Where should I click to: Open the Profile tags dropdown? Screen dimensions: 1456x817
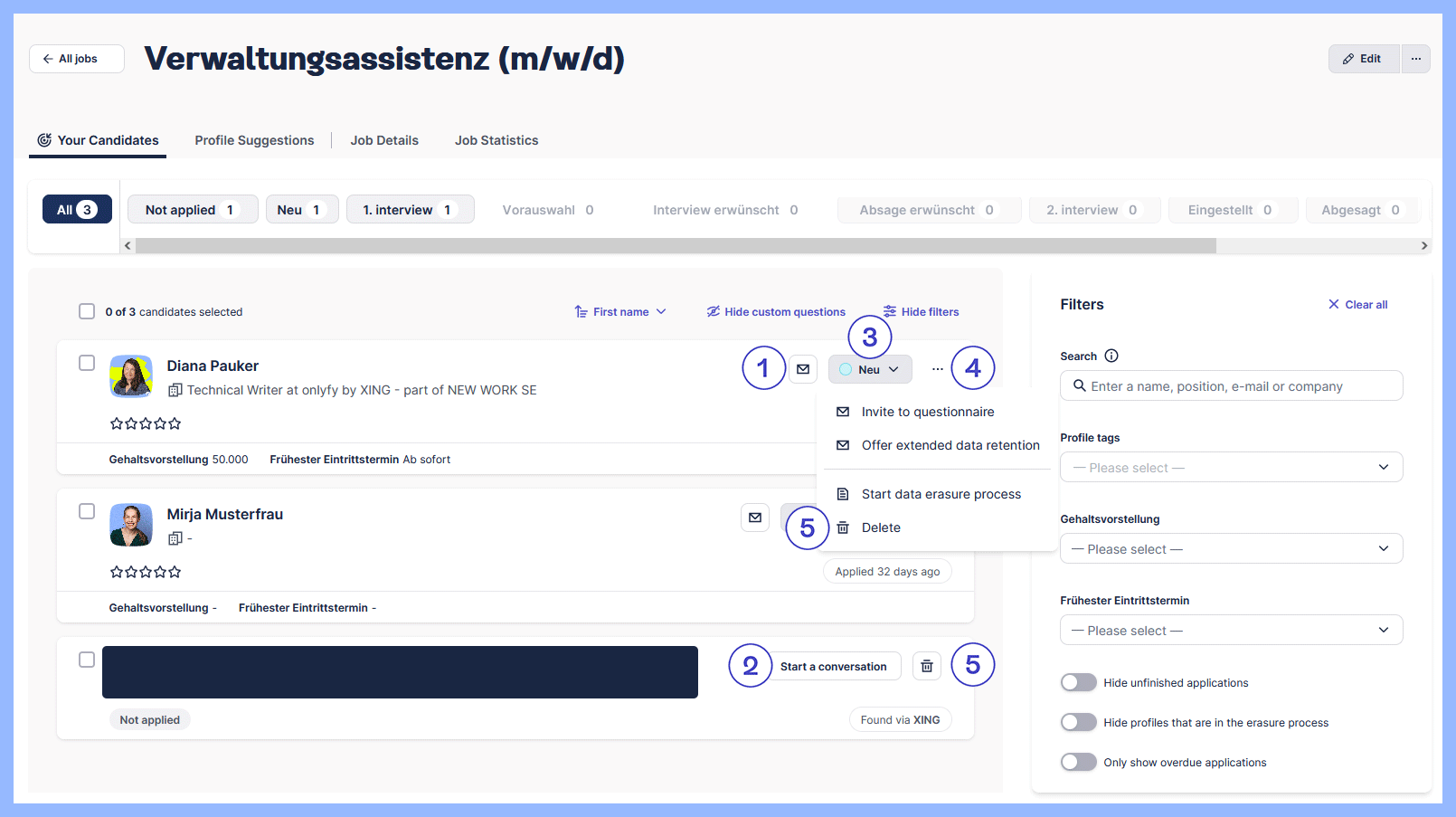tap(1231, 467)
